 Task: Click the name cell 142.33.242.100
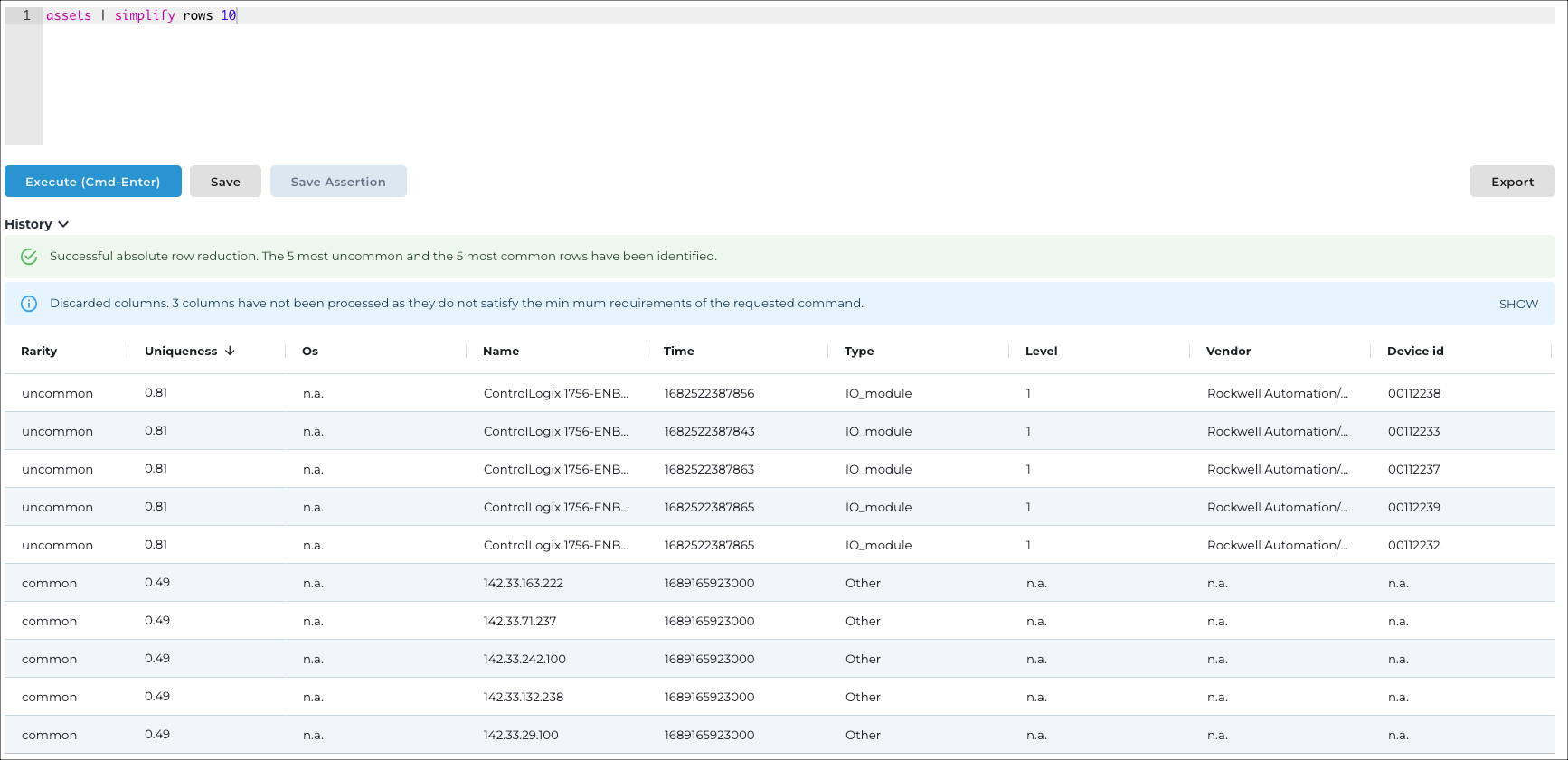coord(524,659)
